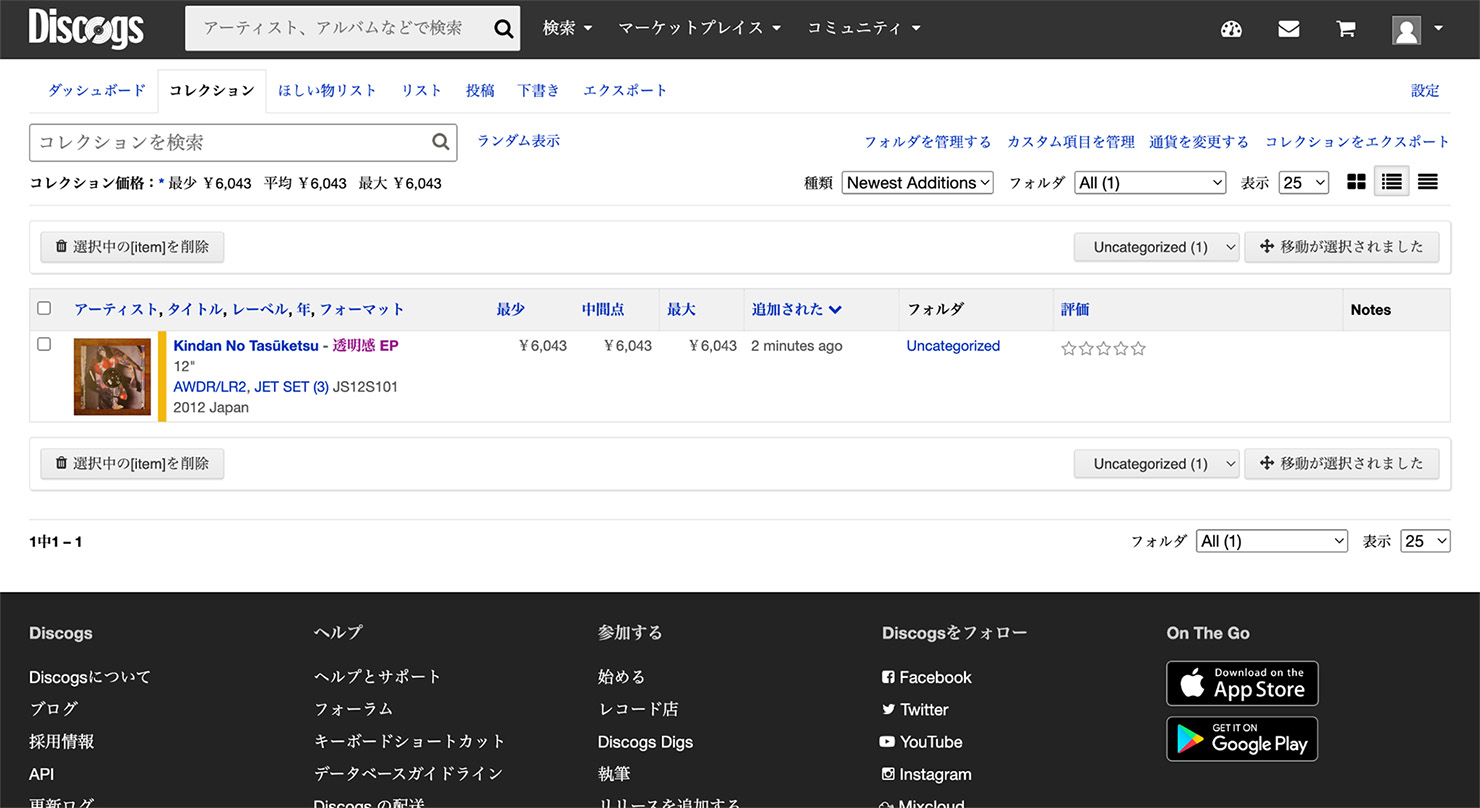Open コレクションをエクスポート link
Image resolution: width=1480 pixels, height=808 pixels.
coord(1357,142)
